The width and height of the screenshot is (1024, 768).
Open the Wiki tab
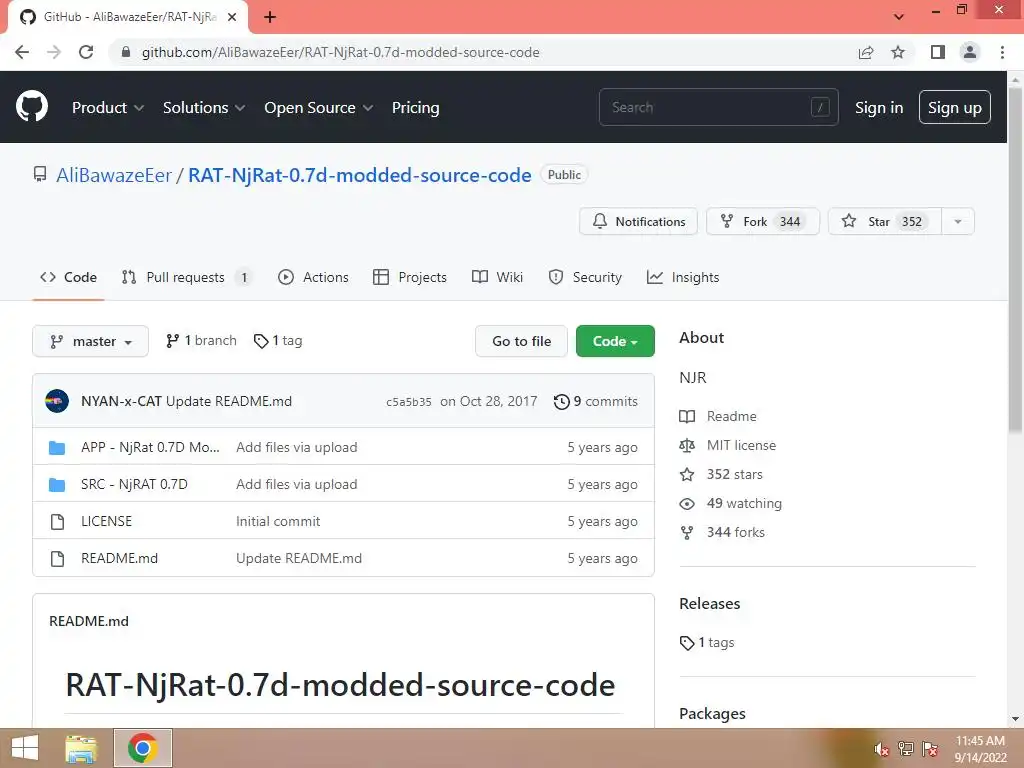[498, 277]
